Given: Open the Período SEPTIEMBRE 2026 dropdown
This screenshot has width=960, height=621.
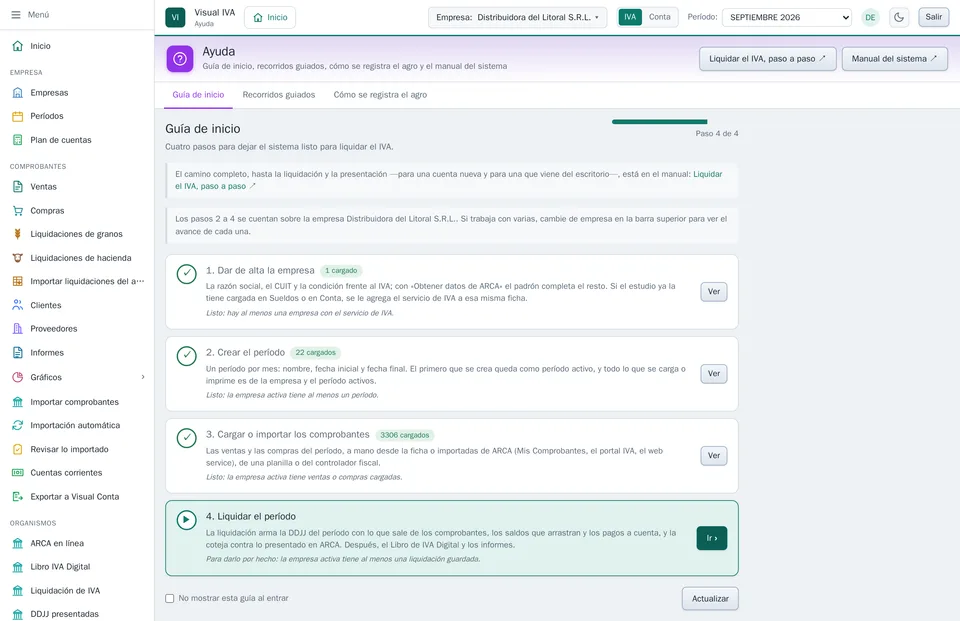Looking at the screenshot, I should pyautogui.click(x=787, y=17).
